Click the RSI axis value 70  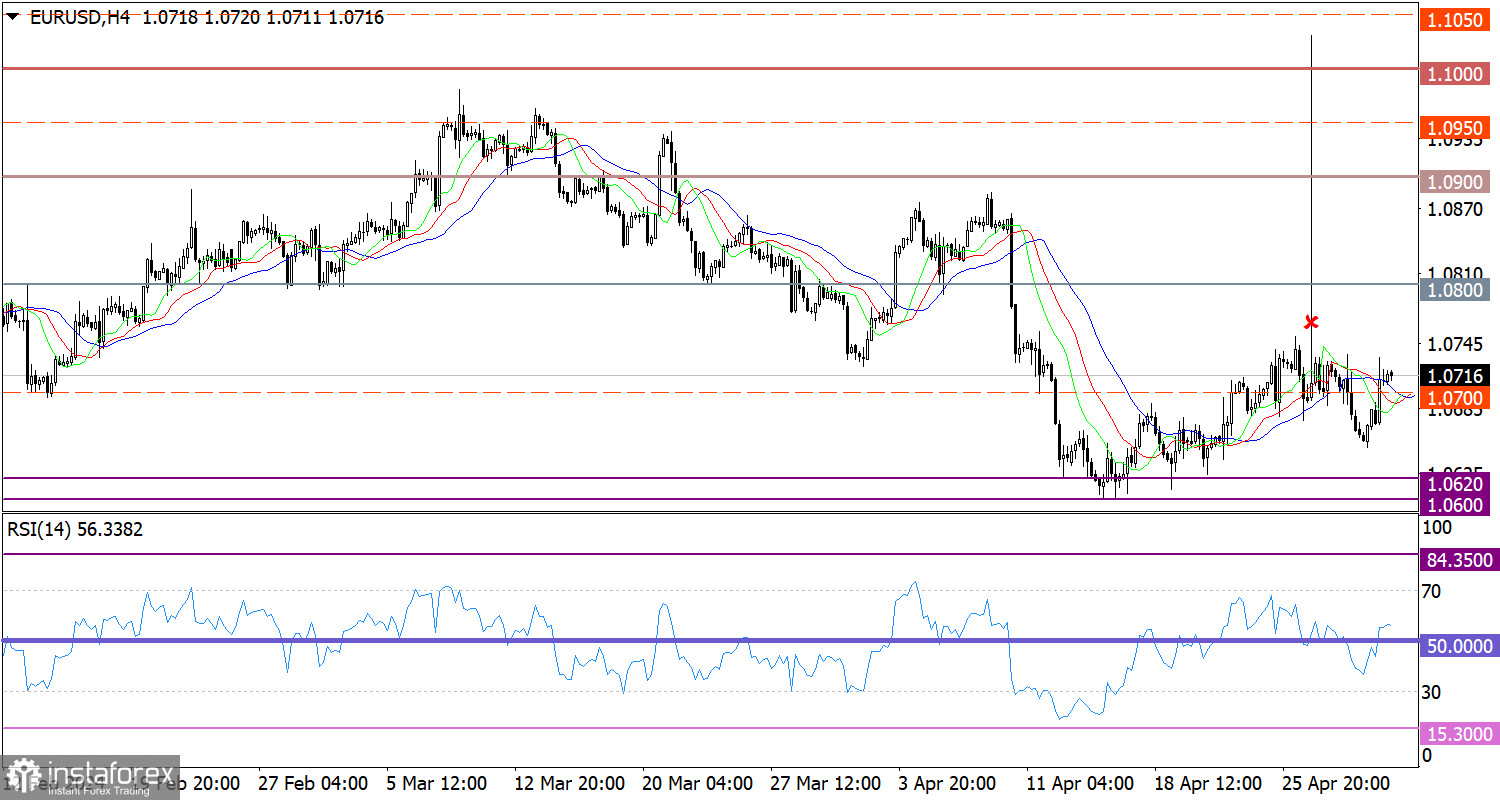coord(1432,591)
